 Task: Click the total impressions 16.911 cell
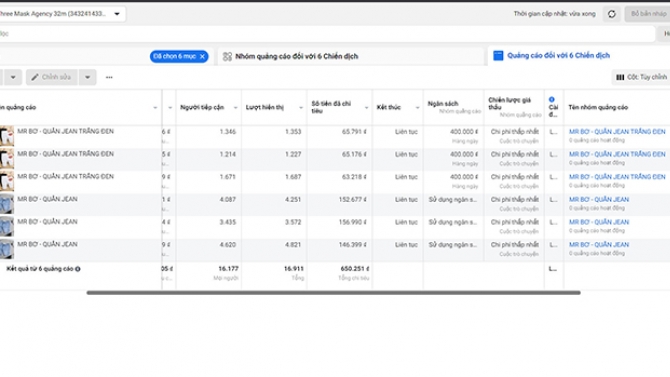coord(294,269)
